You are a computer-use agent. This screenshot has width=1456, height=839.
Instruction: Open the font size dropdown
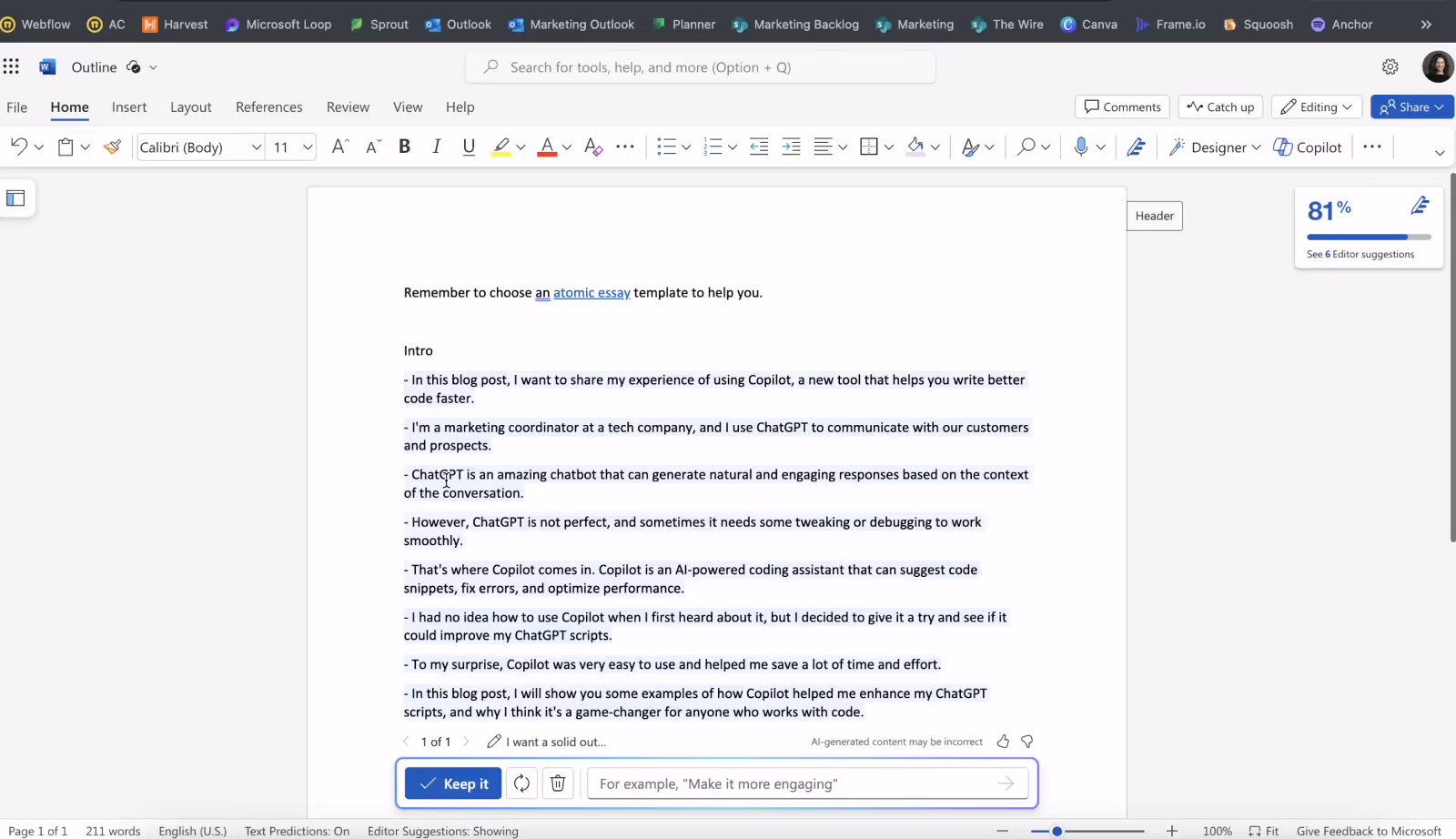308,147
